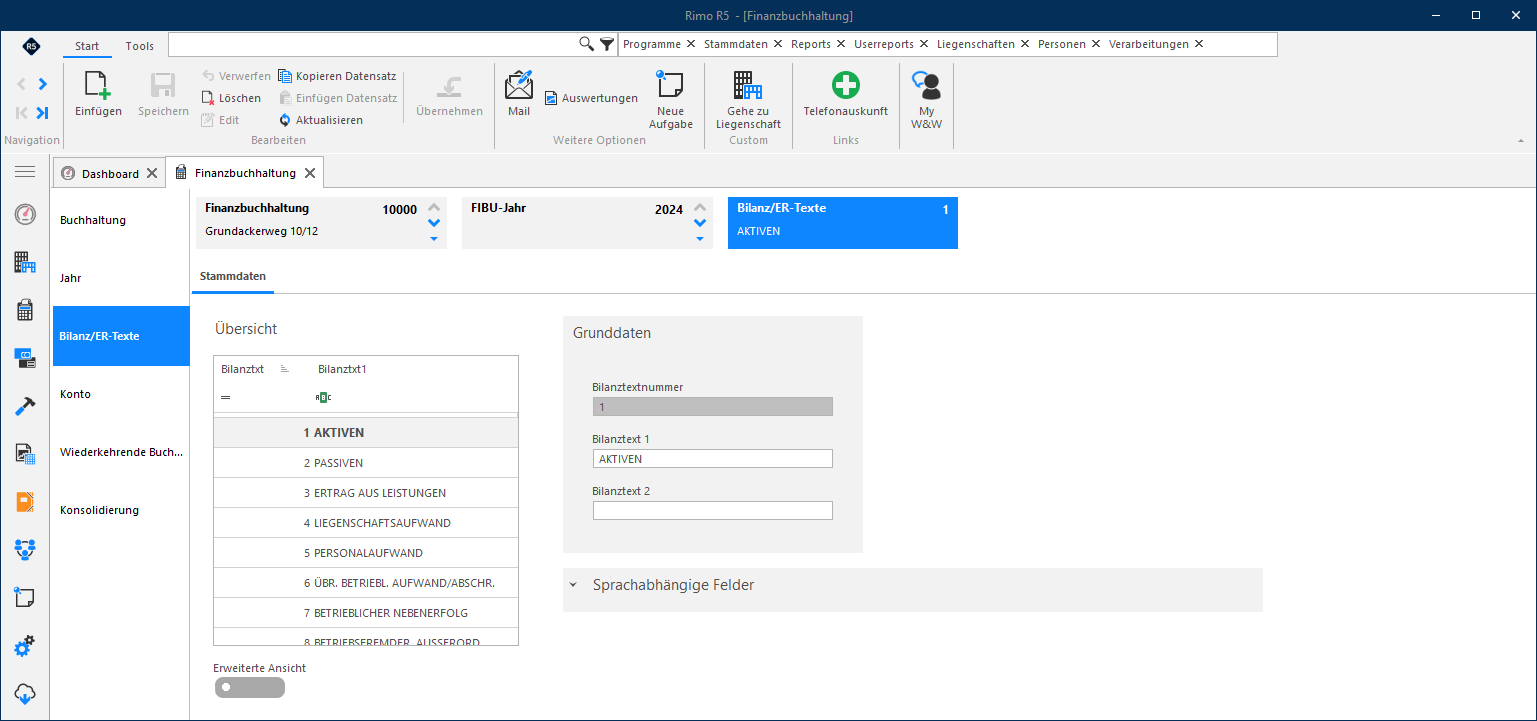Collapse the ribbon with the small arrow

pos(1521,141)
